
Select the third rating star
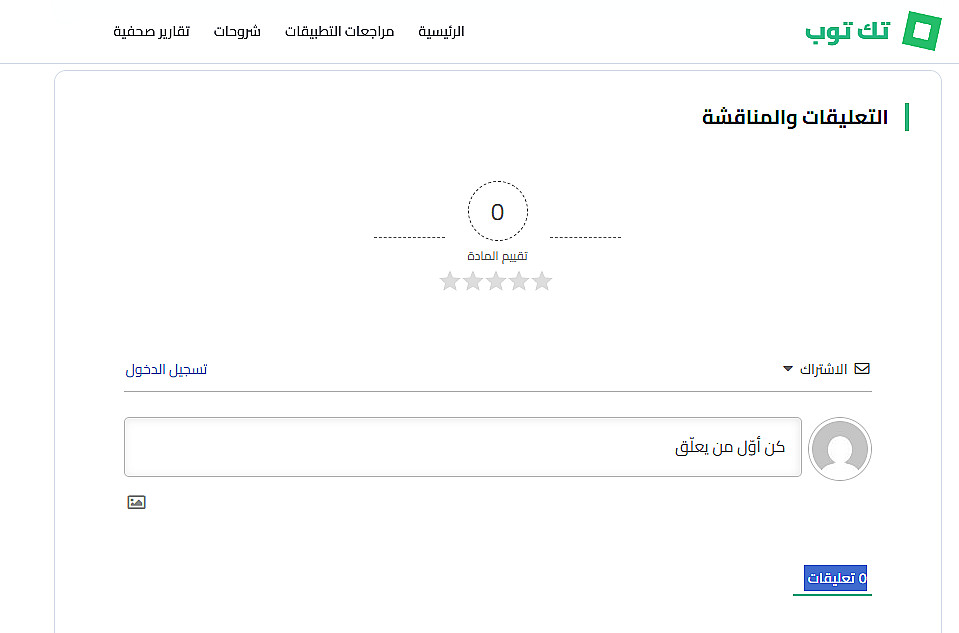[496, 281]
